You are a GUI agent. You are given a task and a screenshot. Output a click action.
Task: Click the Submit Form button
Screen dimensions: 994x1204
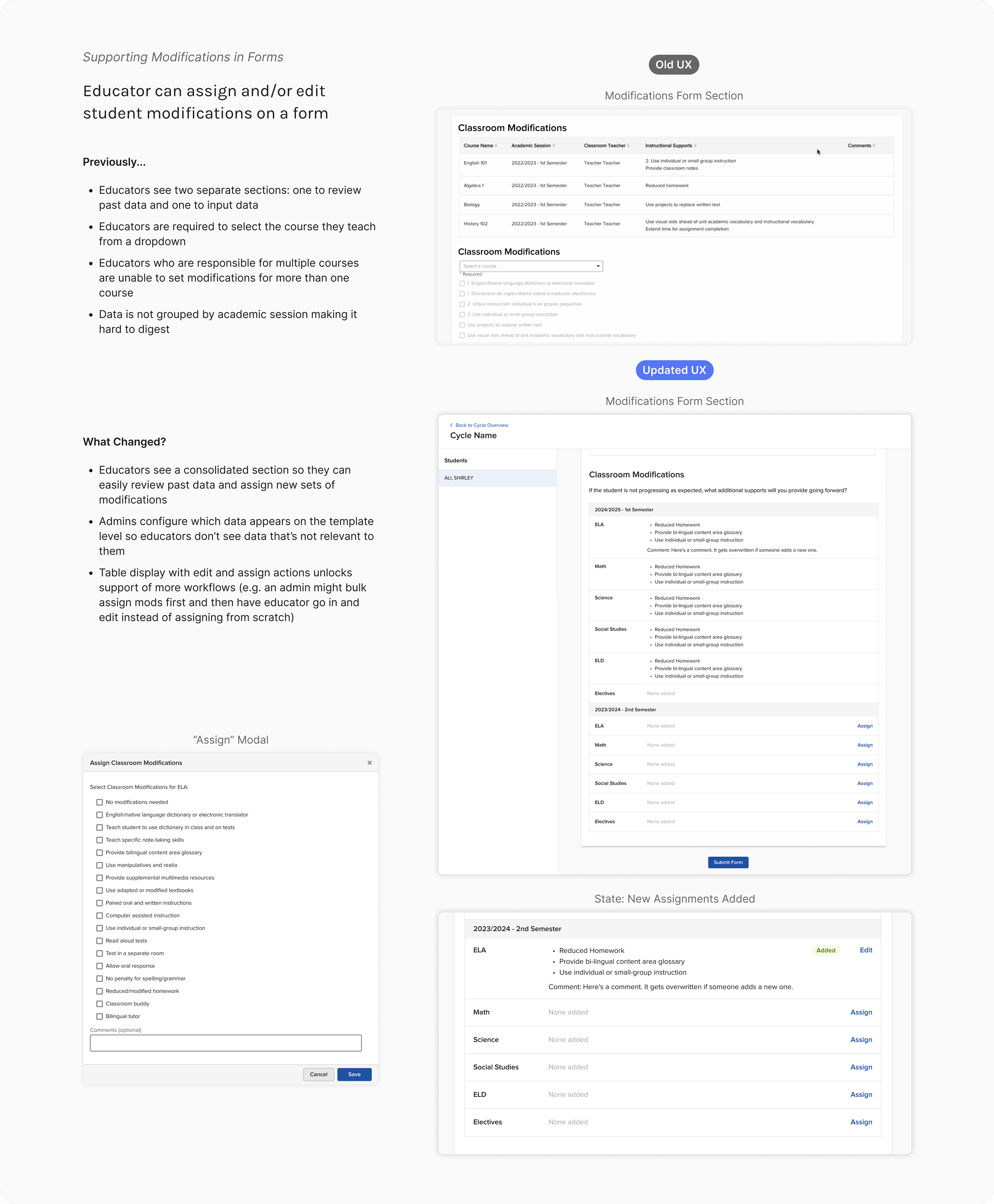click(x=728, y=862)
